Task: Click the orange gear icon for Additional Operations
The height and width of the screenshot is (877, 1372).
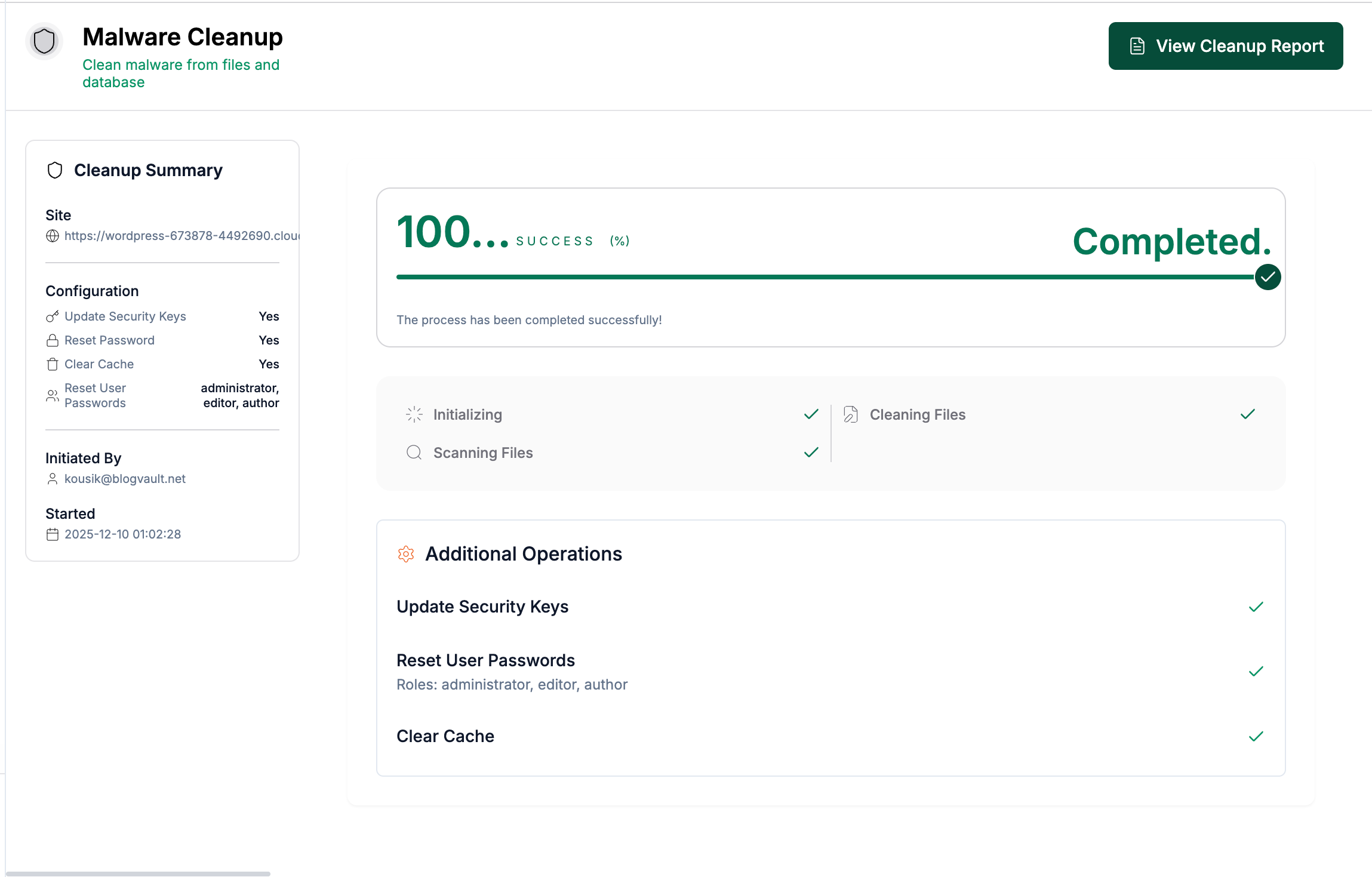Action: (406, 553)
